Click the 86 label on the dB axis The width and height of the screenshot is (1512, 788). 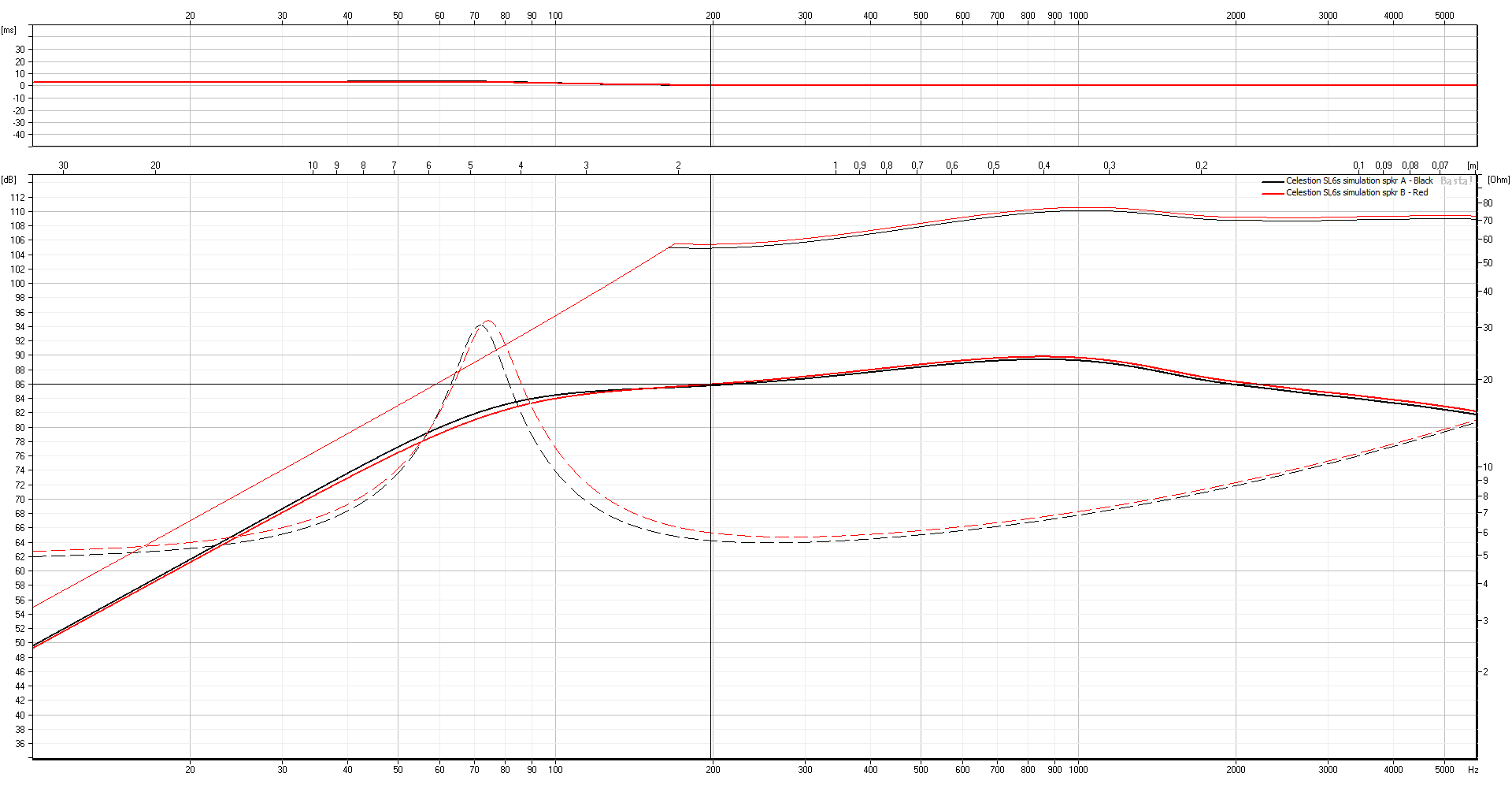click(20, 385)
